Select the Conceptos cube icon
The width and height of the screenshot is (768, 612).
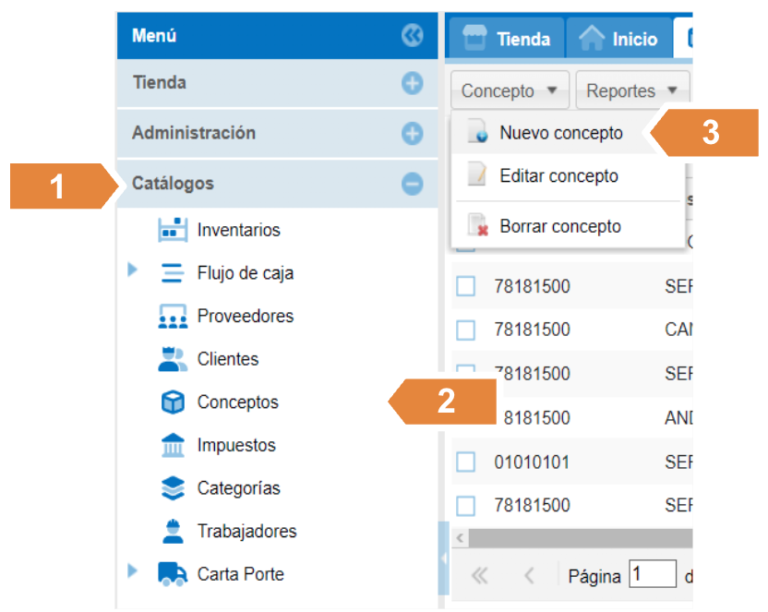point(173,402)
